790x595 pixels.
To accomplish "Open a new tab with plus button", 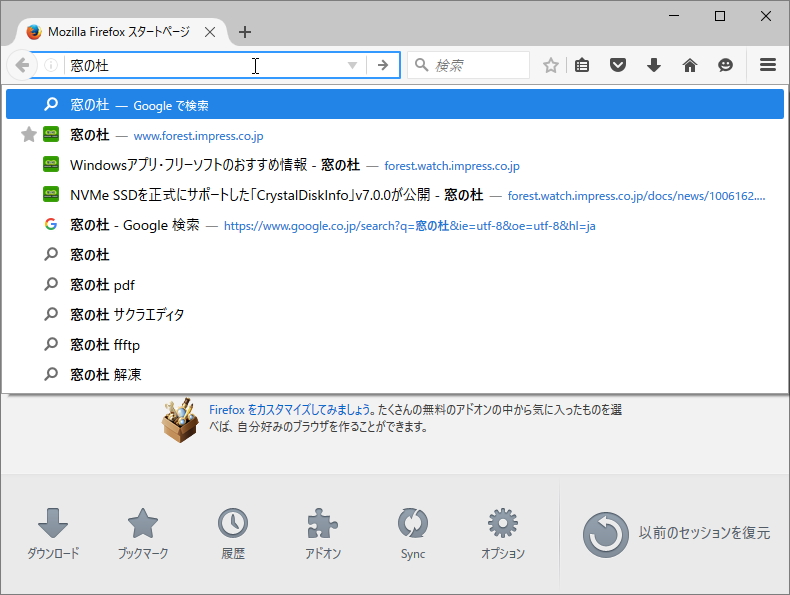I will click(245, 32).
